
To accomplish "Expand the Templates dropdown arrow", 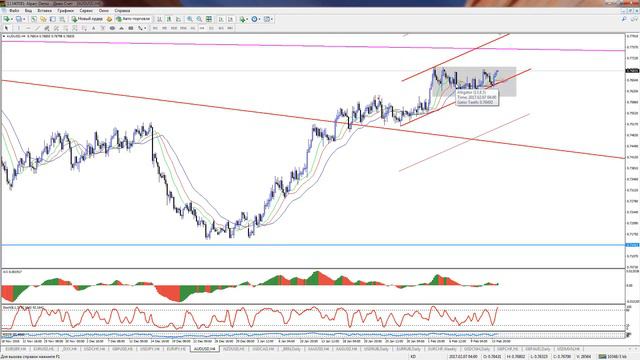I will click(272, 19).
